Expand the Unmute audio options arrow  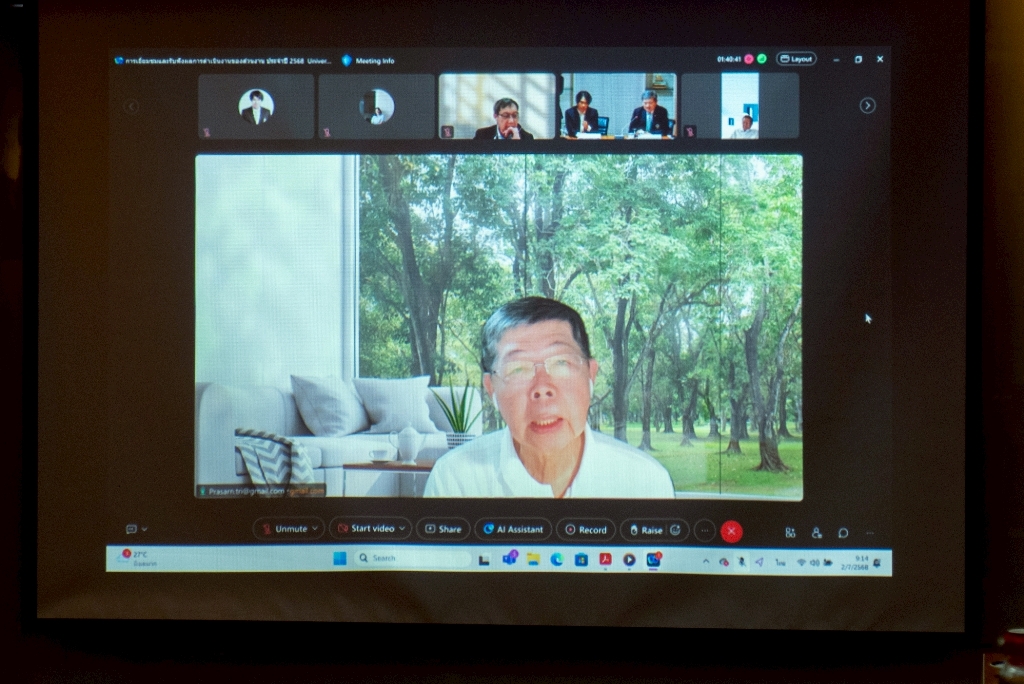pos(316,529)
